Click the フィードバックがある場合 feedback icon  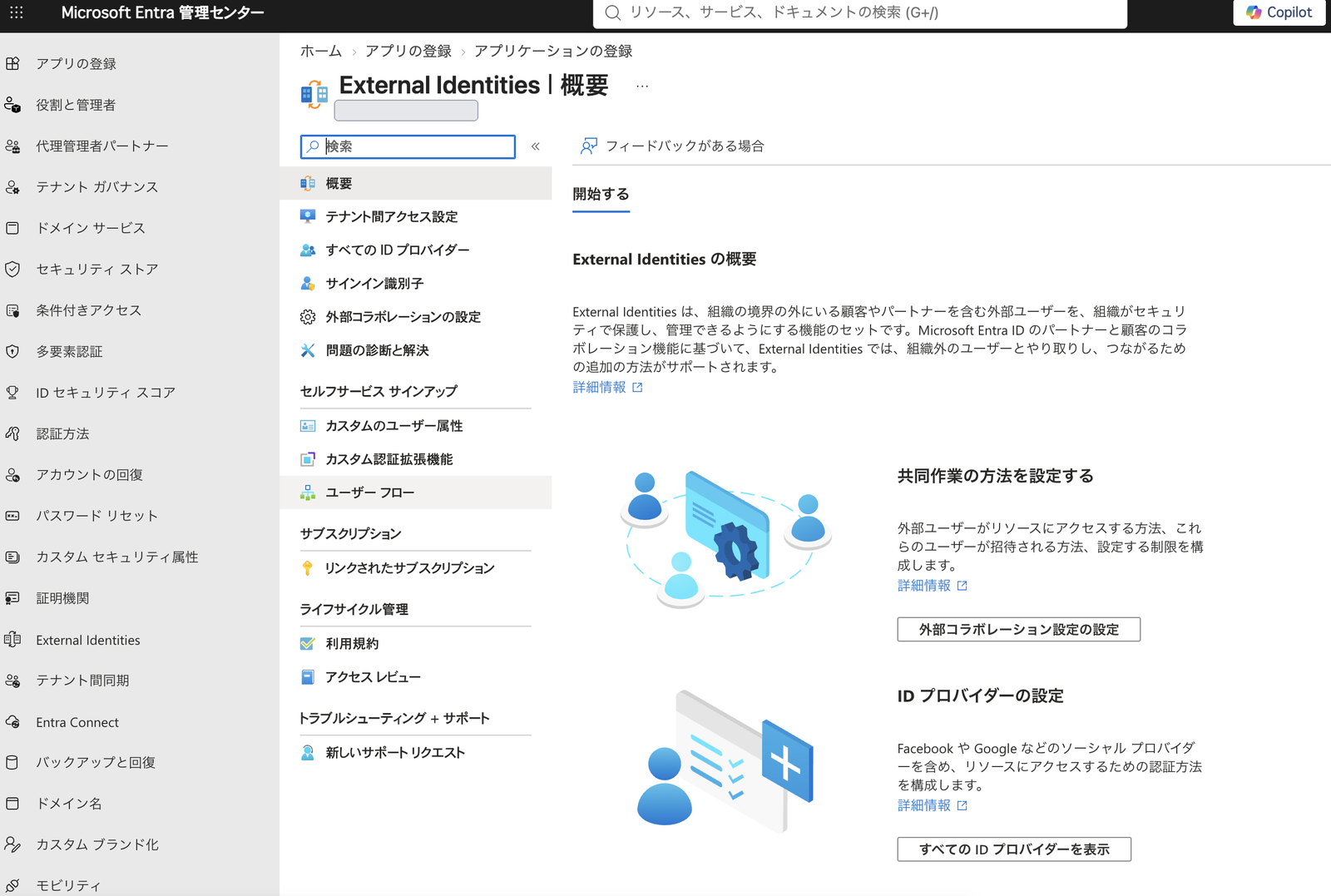589,146
